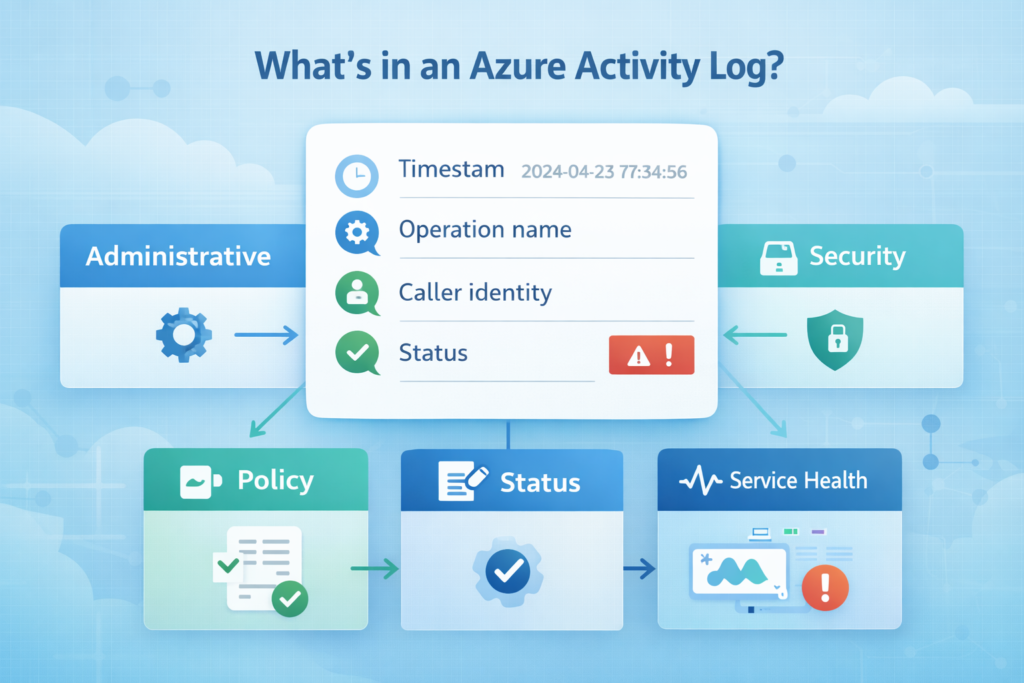Click the heartbeat icon on Service Health header
Image resolution: width=1024 pixels, height=683 pixels.
click(x=698, y=480)
